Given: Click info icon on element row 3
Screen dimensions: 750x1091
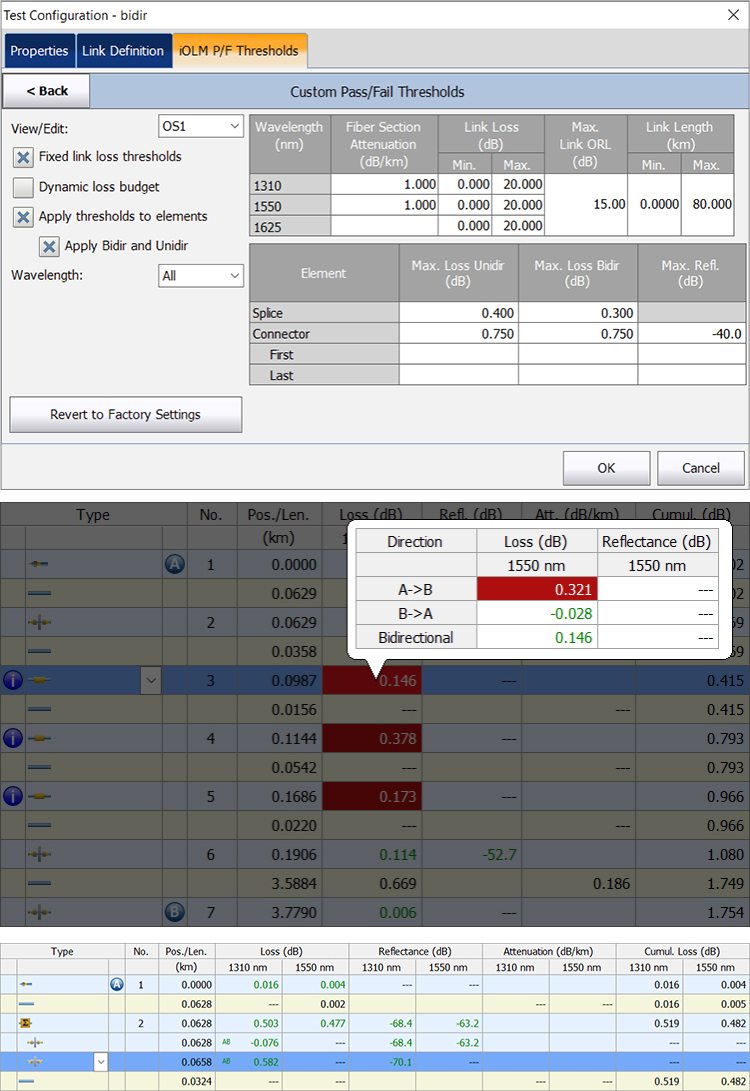Looking at the screenshot, I should (13, 680).
